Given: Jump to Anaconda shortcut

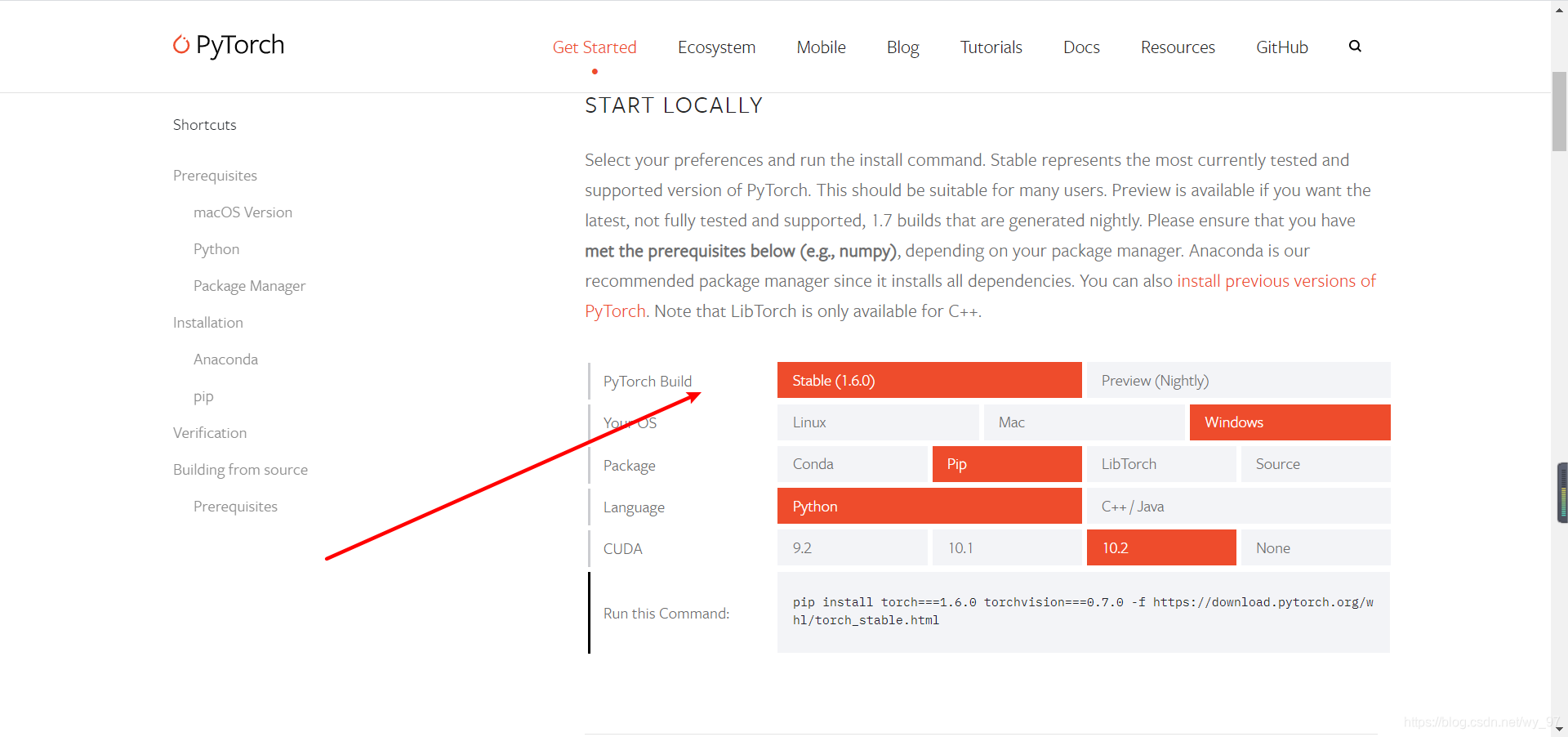Looking at the screenshot, I should [x=225, y=360].
